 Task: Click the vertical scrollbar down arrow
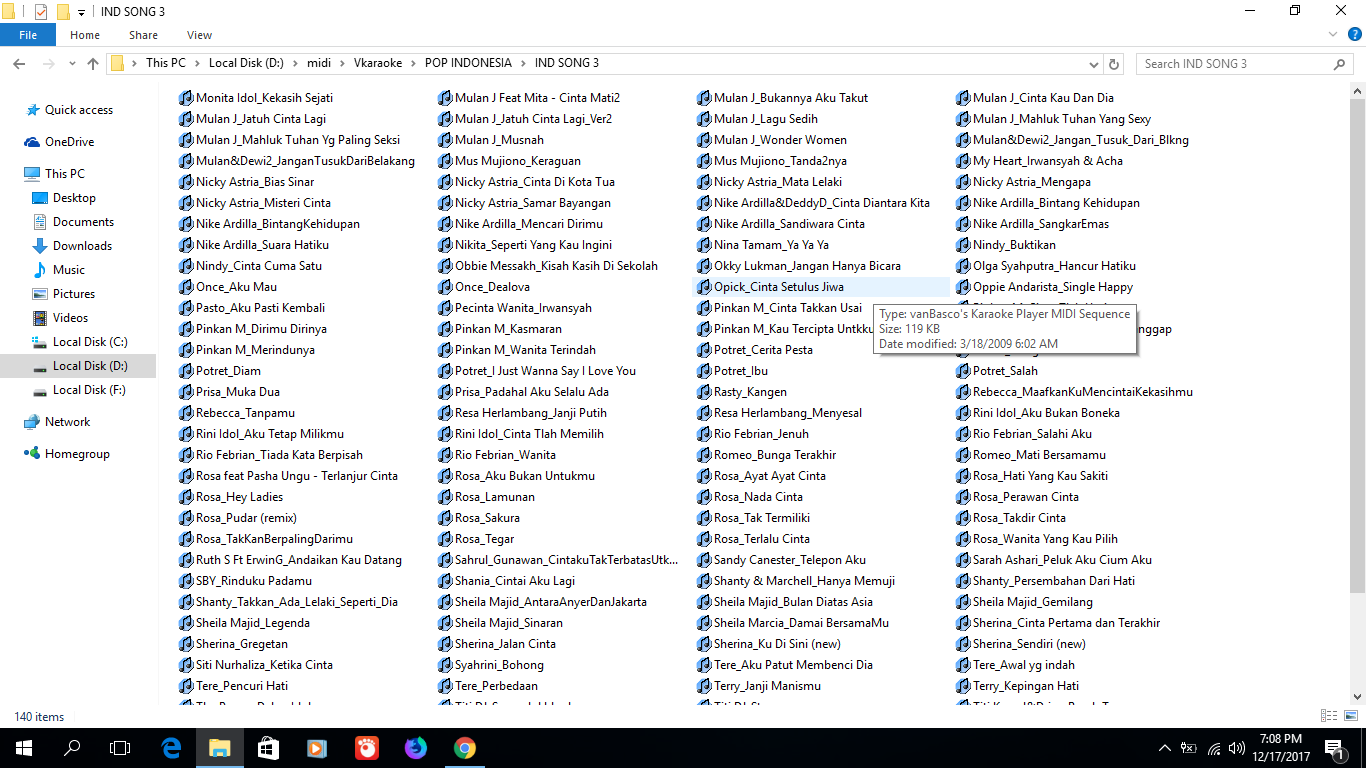(1357, 697)
